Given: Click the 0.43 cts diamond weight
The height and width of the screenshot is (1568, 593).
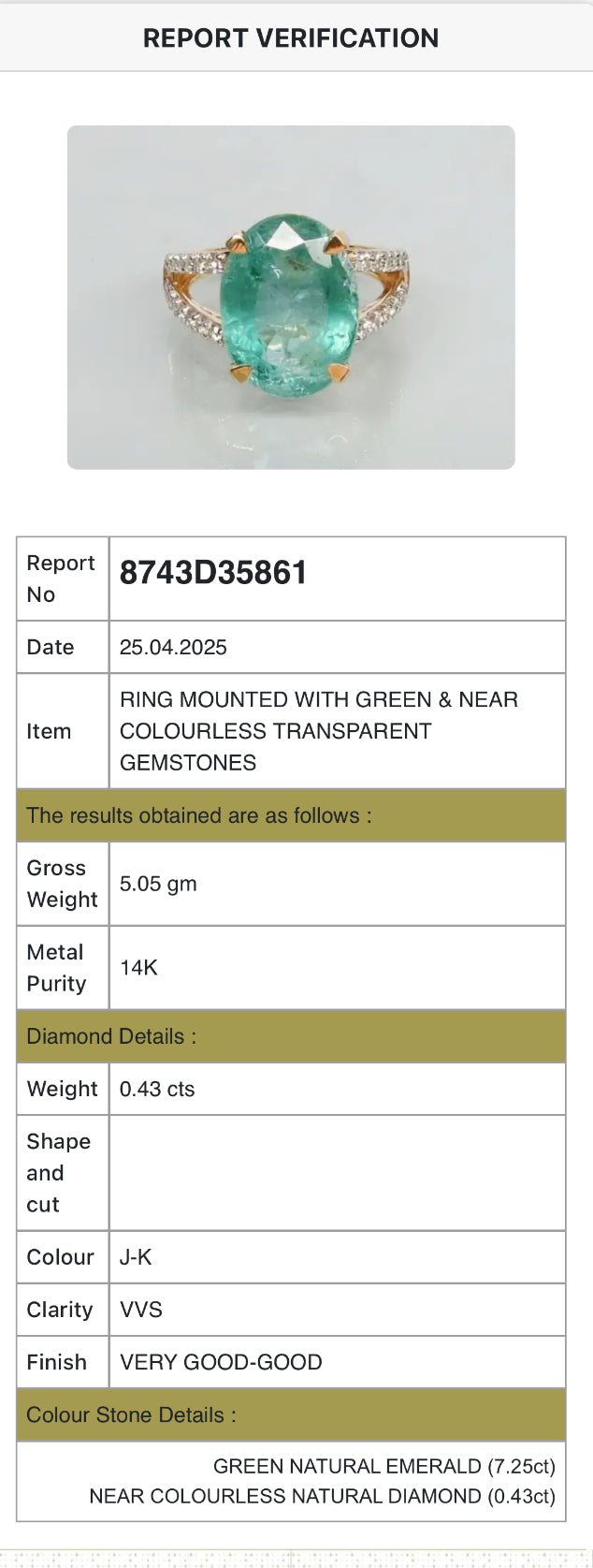Looking at the screenshot, I should (157, 1089).
